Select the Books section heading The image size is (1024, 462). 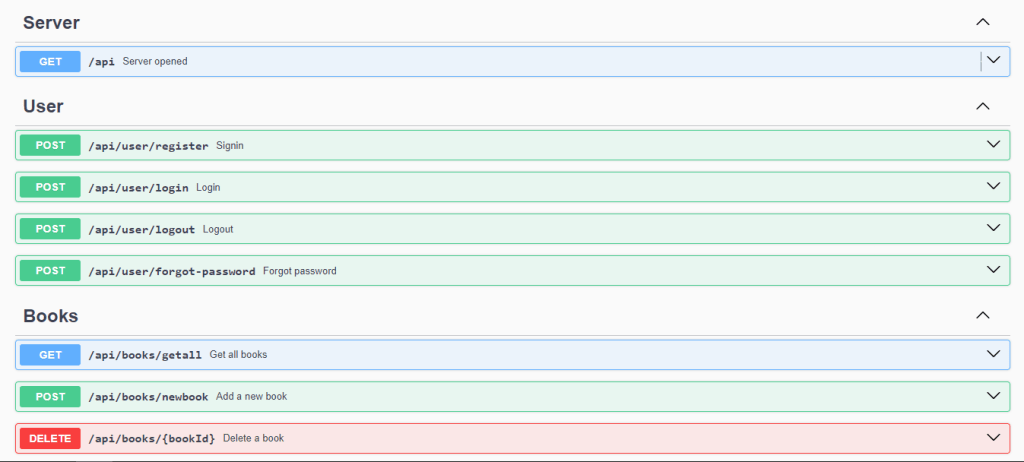pyautogui.click(x=50, y=315)
